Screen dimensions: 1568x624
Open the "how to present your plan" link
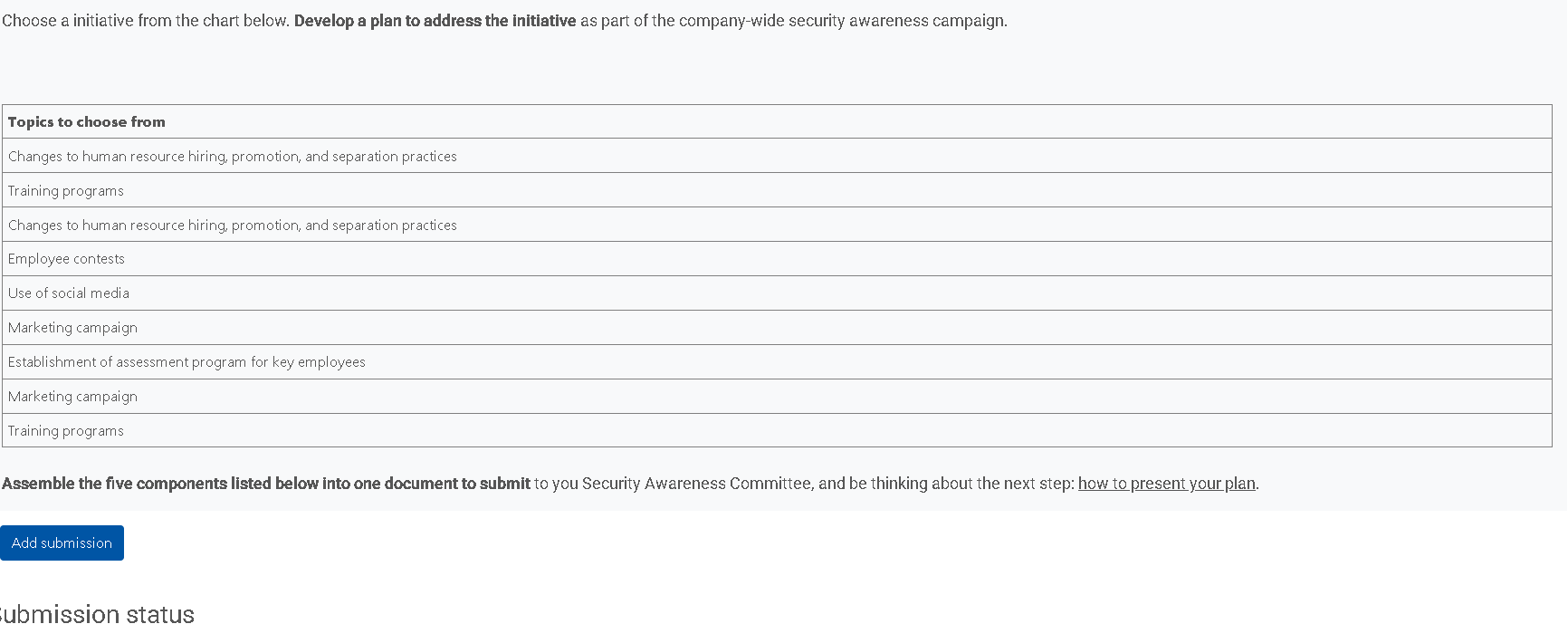coord(1166,484)
